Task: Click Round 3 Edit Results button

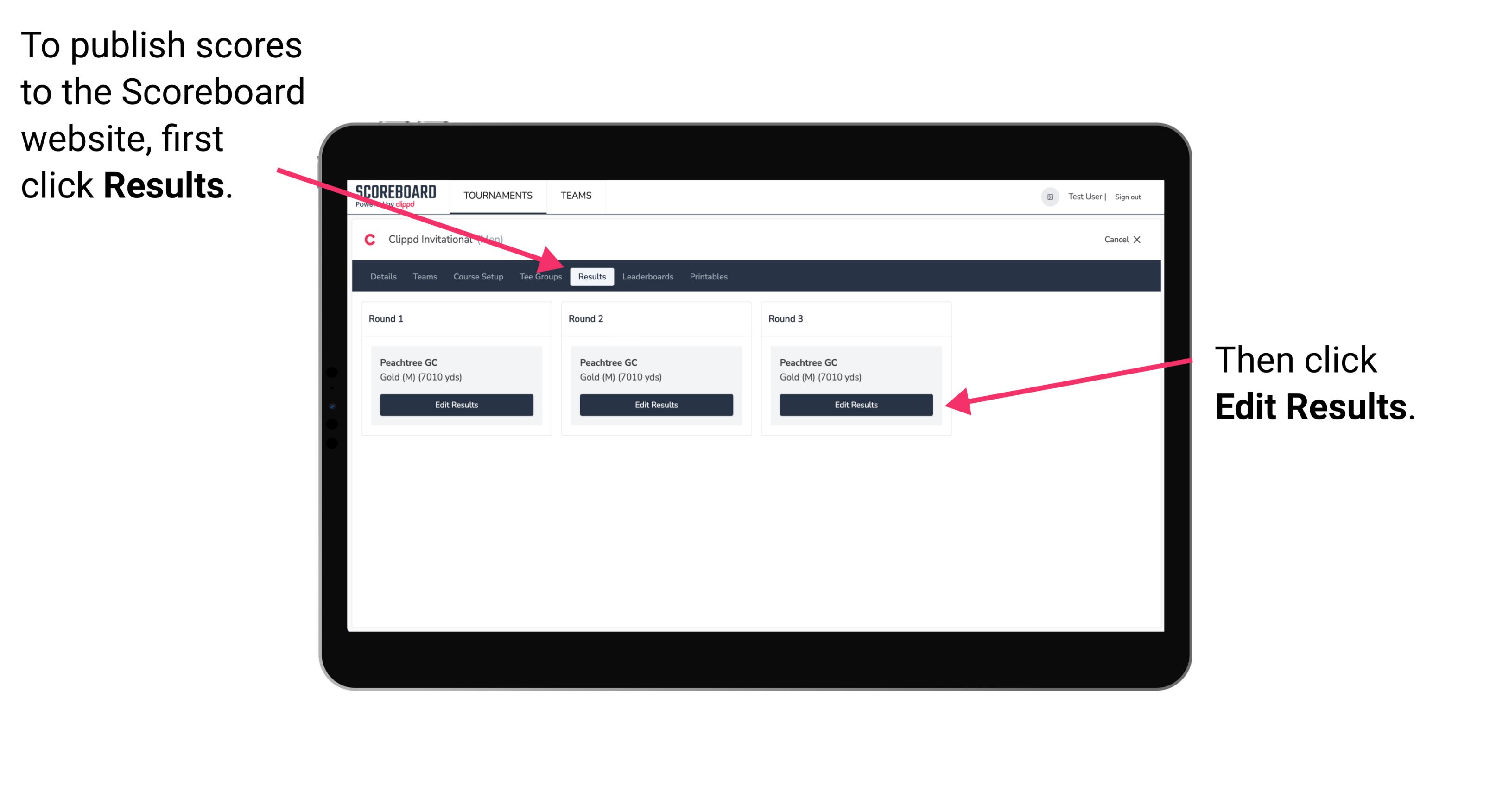Action: tap(855, 405)
